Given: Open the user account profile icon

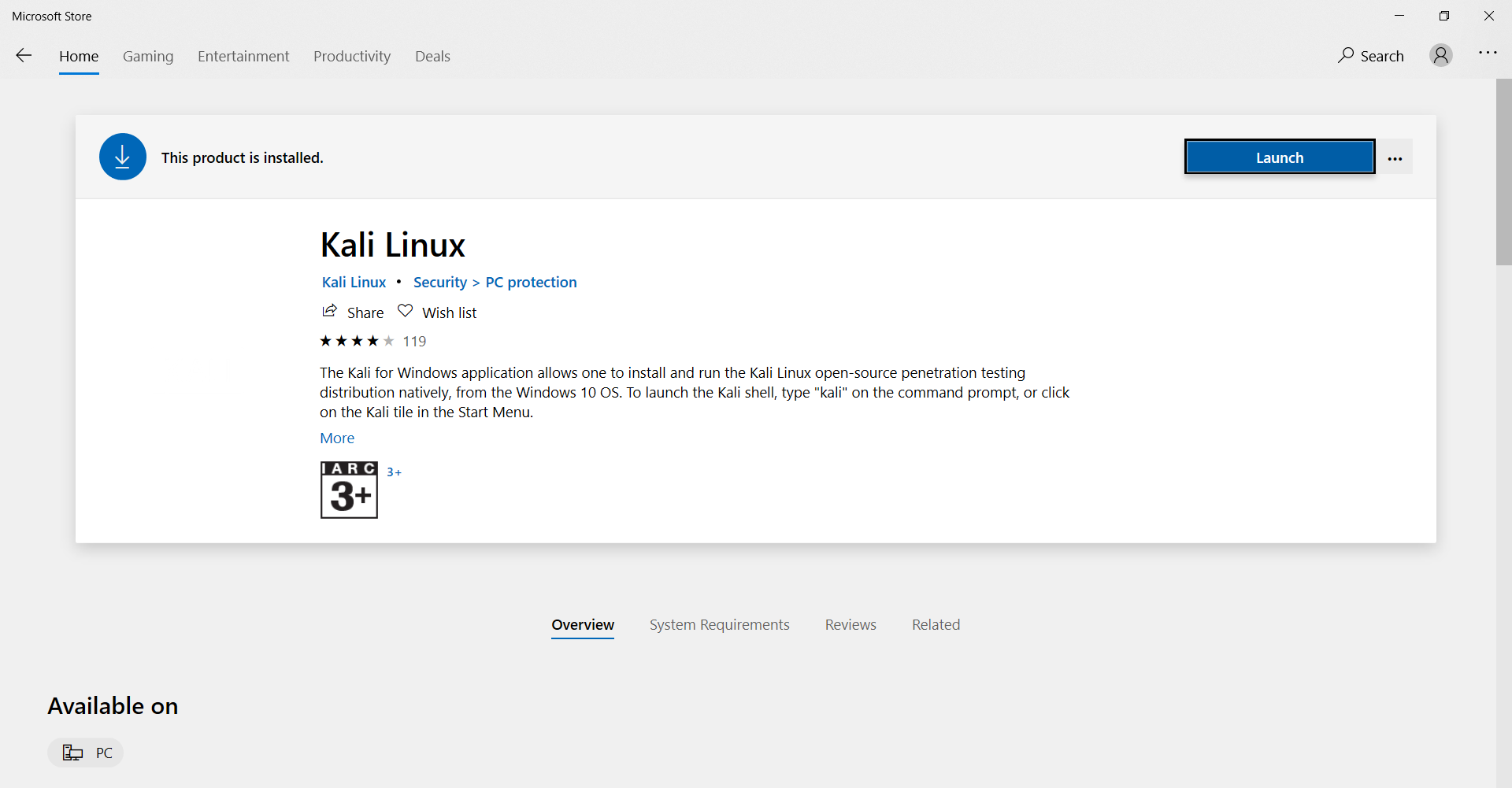Looking at the screenshot, I should click(x=1441, y=55).
